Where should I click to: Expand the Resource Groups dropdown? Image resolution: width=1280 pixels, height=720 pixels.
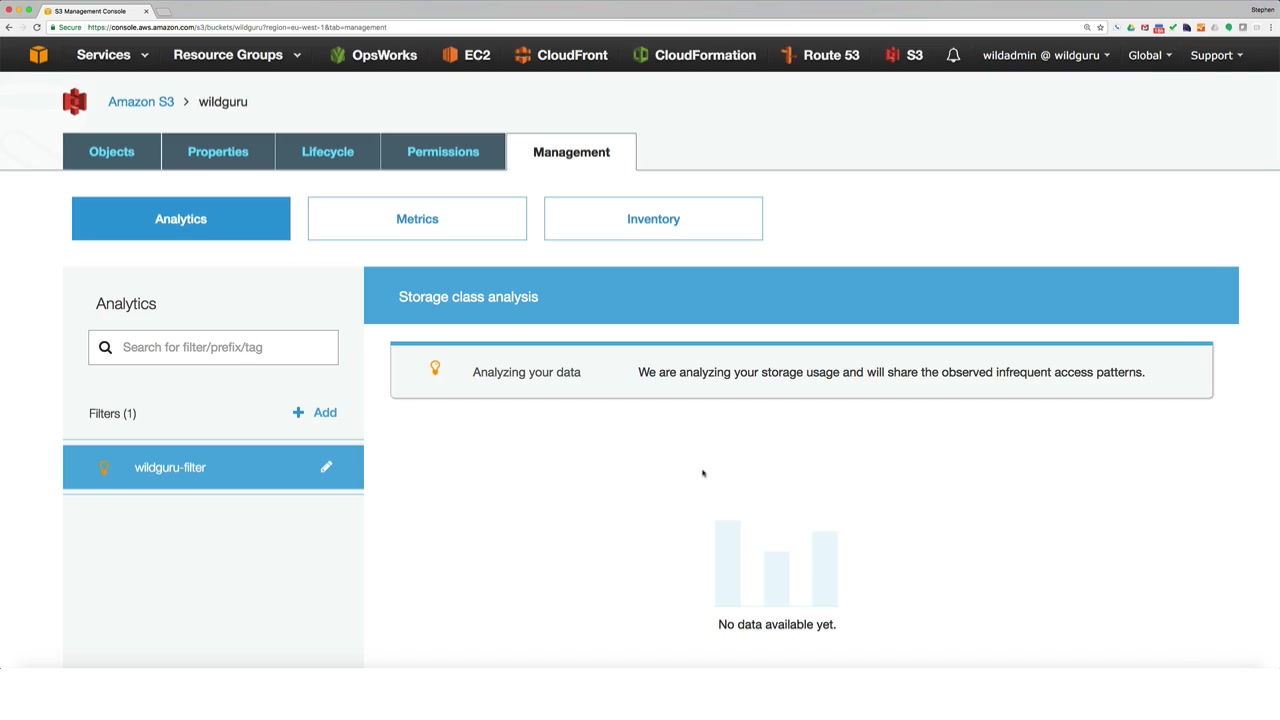click(237, 55)
